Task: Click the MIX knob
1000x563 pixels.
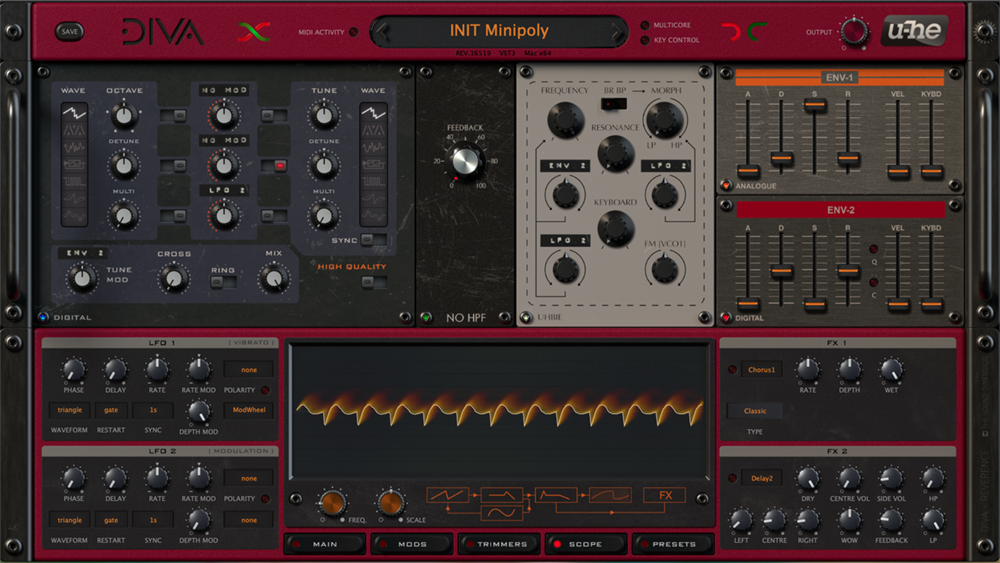Action: pyautogui.click(x=274, y=279)
